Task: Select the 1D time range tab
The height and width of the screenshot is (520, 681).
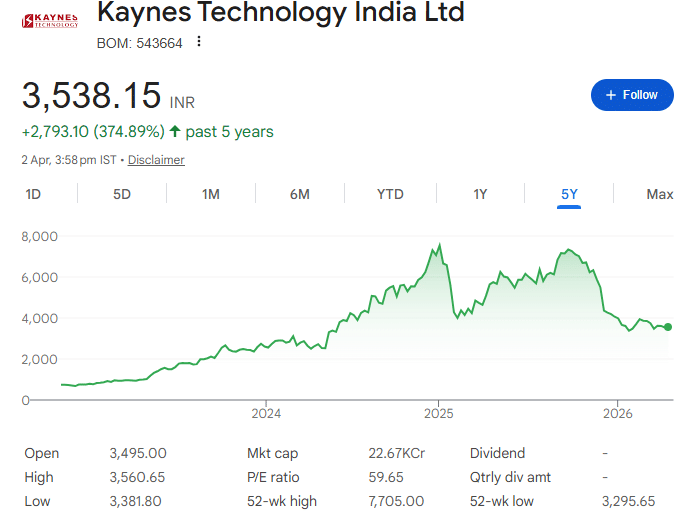Action: tap(33, 194)
